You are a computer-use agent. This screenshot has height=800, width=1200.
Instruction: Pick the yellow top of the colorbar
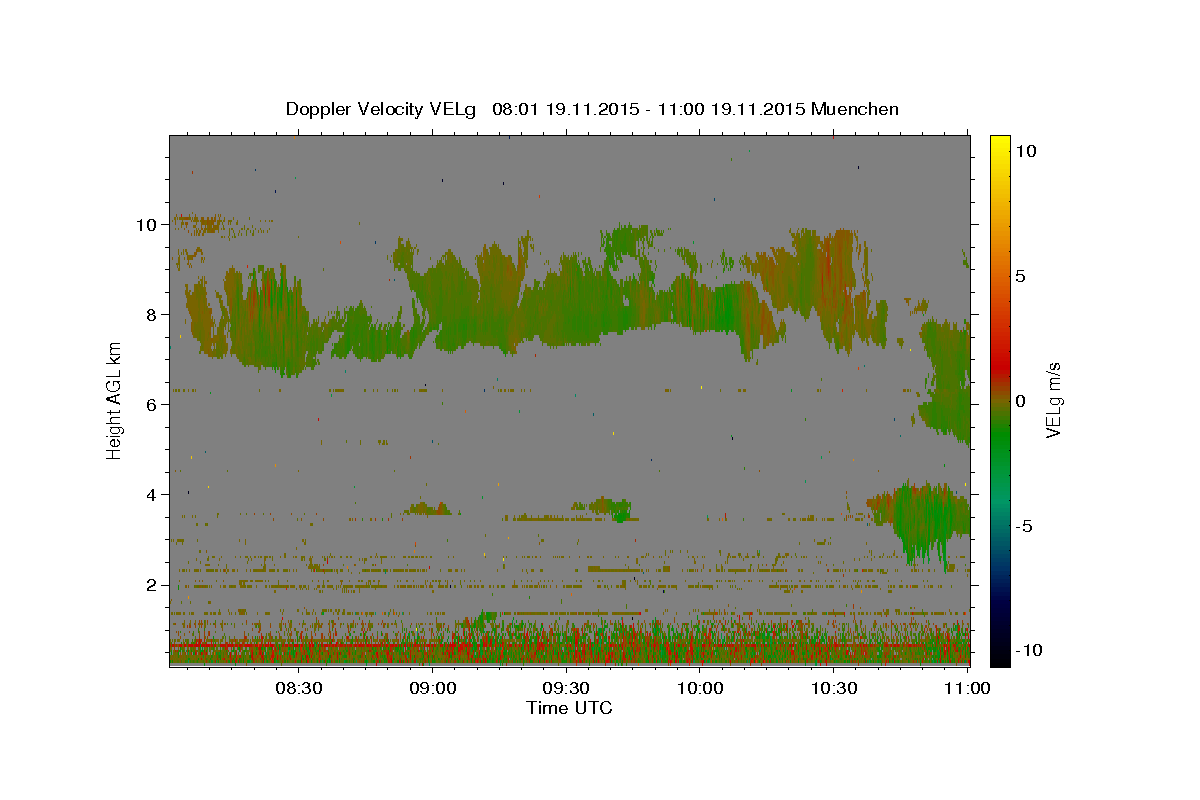[999, 142]
